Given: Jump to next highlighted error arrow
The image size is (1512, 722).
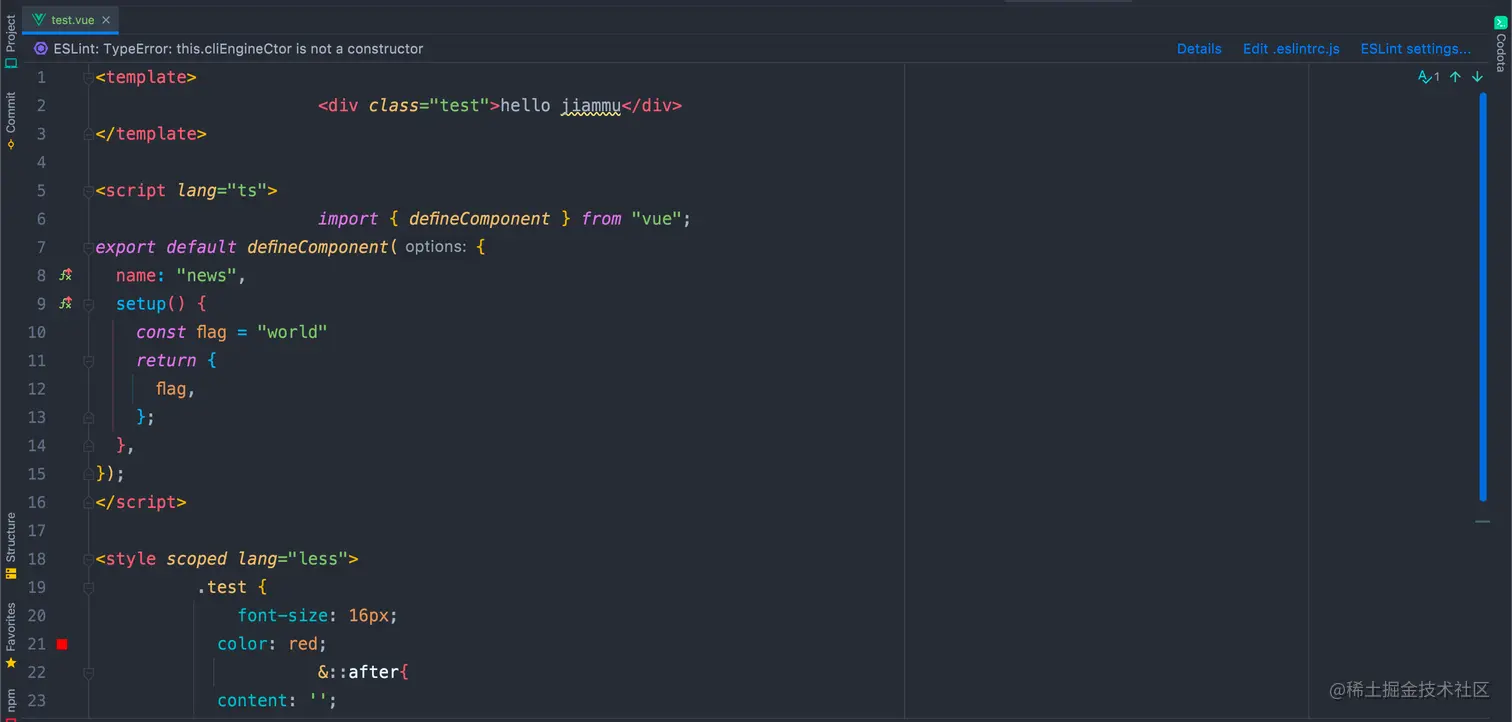Looking at the screenshot, I should pyautogui.click(x=1477, y=77).
